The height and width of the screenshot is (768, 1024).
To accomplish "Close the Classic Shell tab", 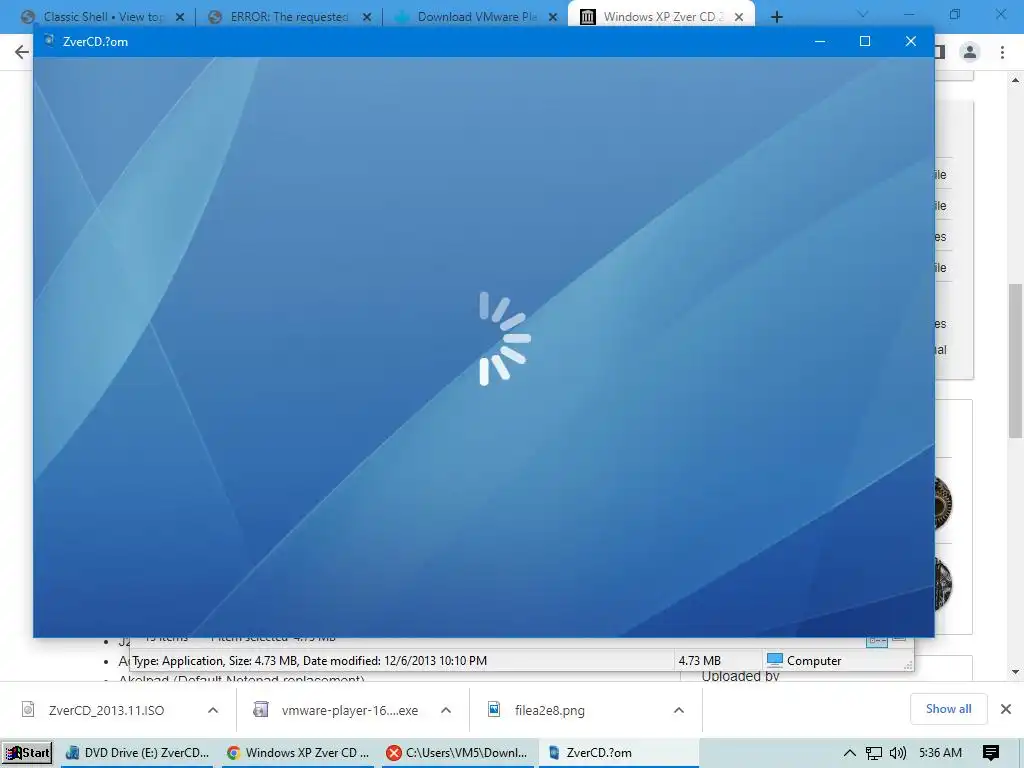I will 180,17.
